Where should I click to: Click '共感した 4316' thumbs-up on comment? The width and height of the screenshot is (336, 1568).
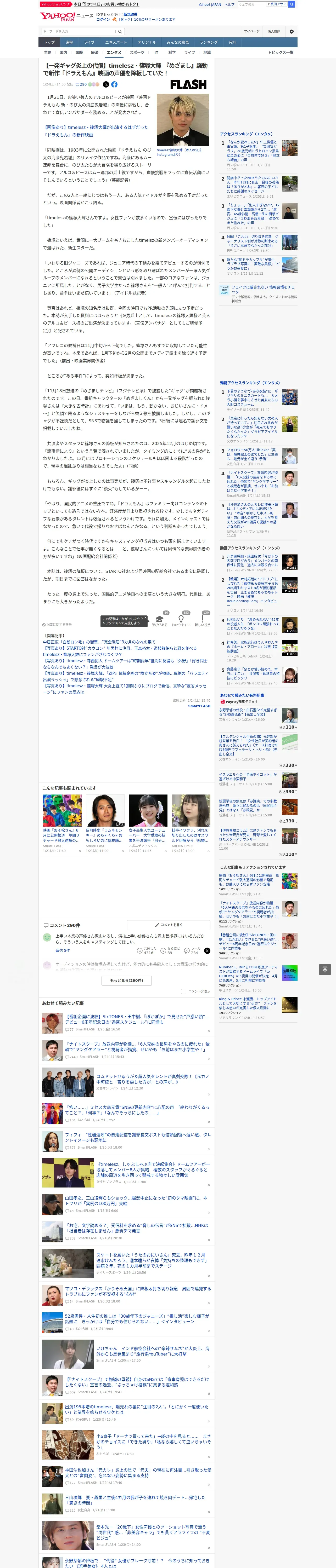coord(148,951)
